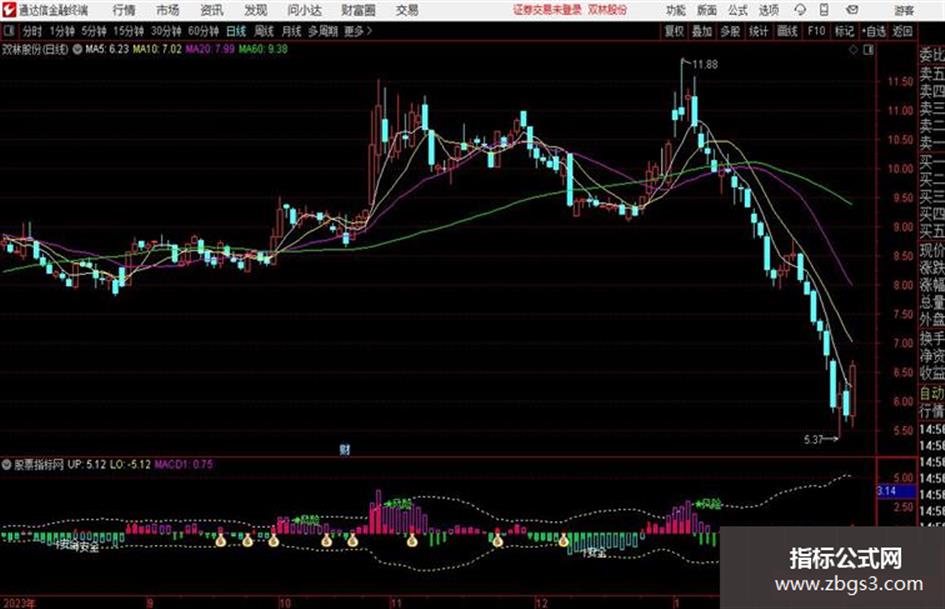Click the envelope message icon
Viewport: 945px width, 609px height.
point(852,10)
